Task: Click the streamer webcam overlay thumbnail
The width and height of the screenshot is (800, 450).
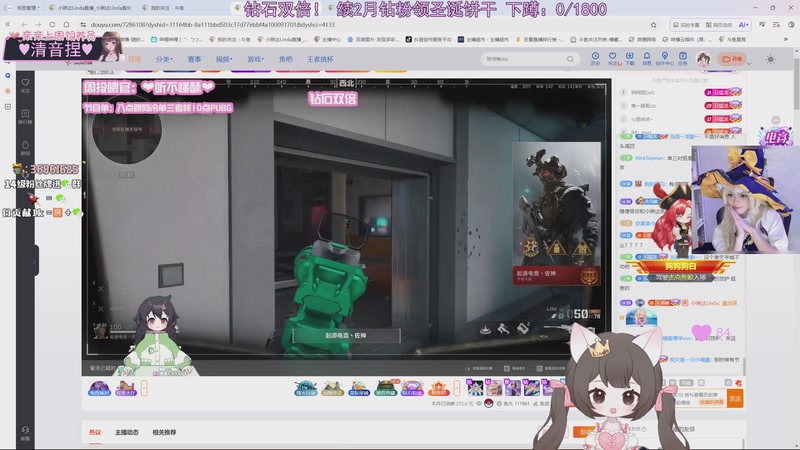Action: tap(745, 200)
